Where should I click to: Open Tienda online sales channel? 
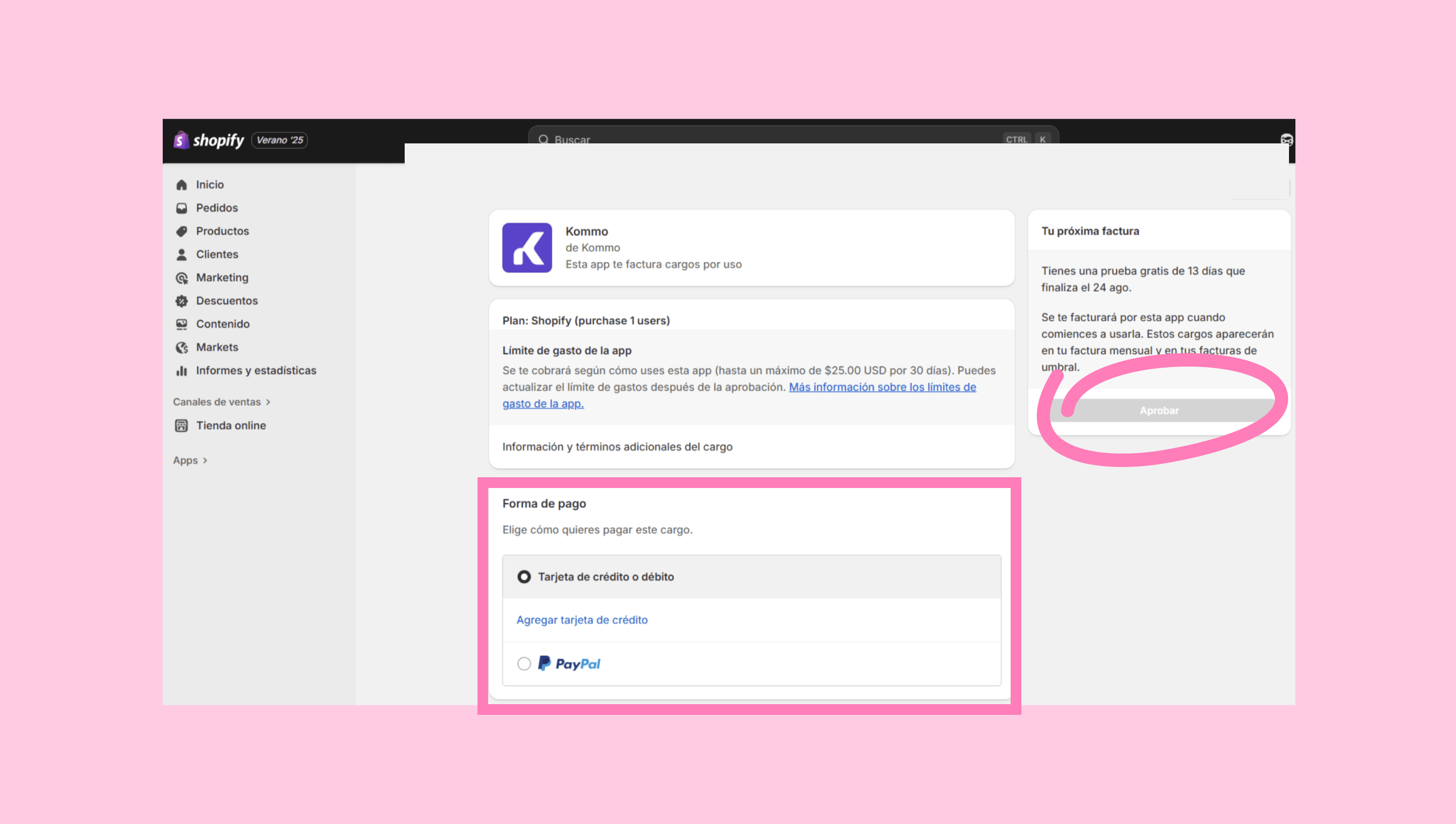231,425
